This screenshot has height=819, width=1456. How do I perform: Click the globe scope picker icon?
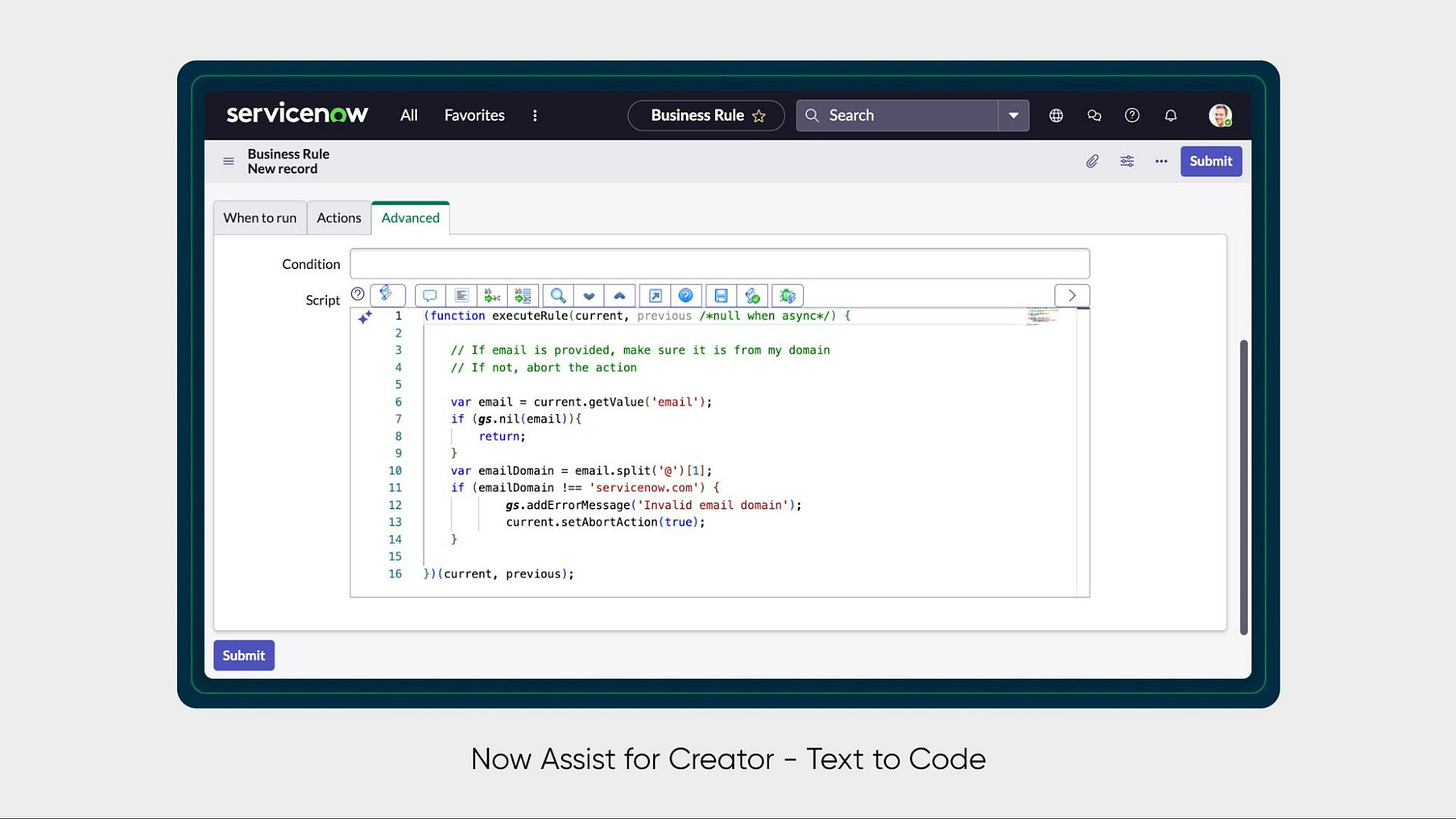point(1056,115)
